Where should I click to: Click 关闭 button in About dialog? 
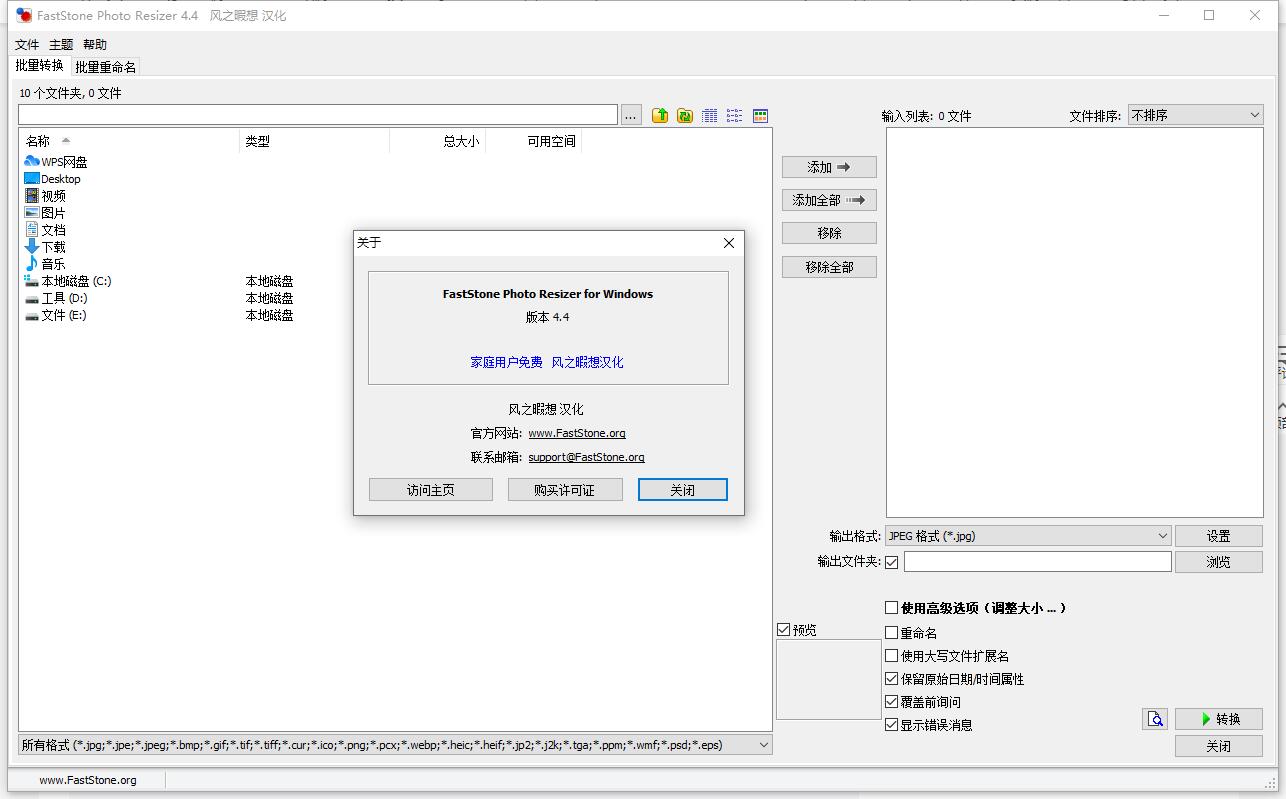pos(683,489)
